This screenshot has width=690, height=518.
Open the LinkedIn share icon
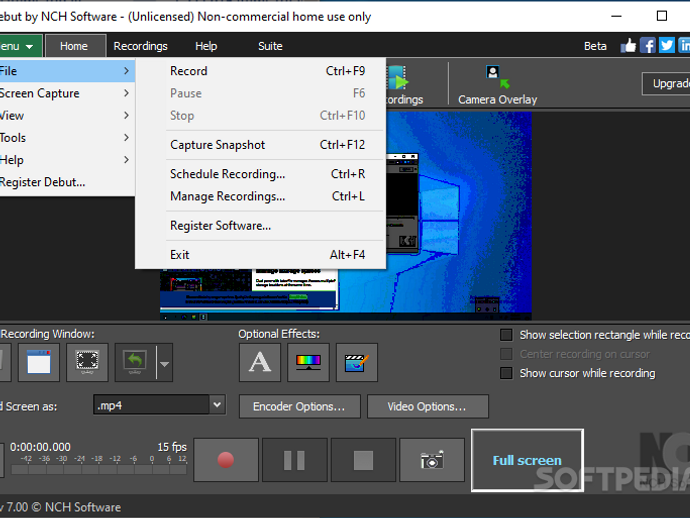click(684, 45)
